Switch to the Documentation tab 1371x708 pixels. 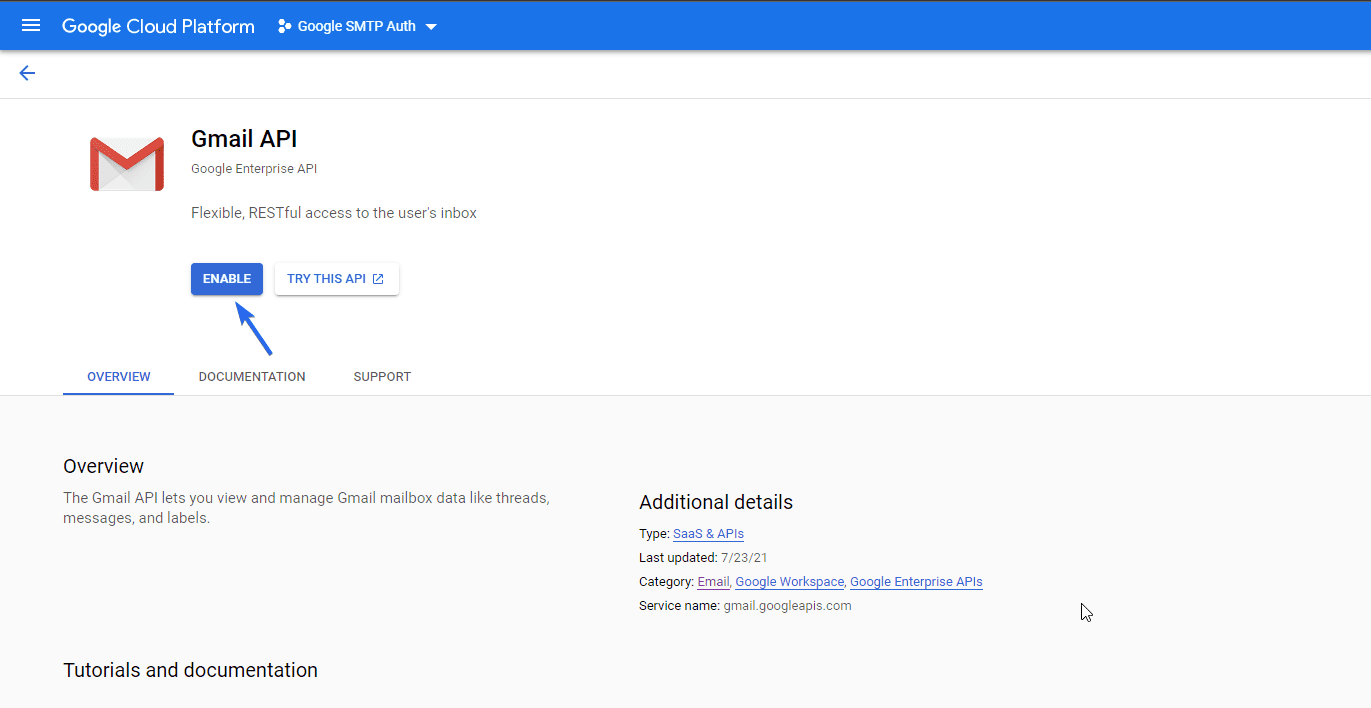252,377
